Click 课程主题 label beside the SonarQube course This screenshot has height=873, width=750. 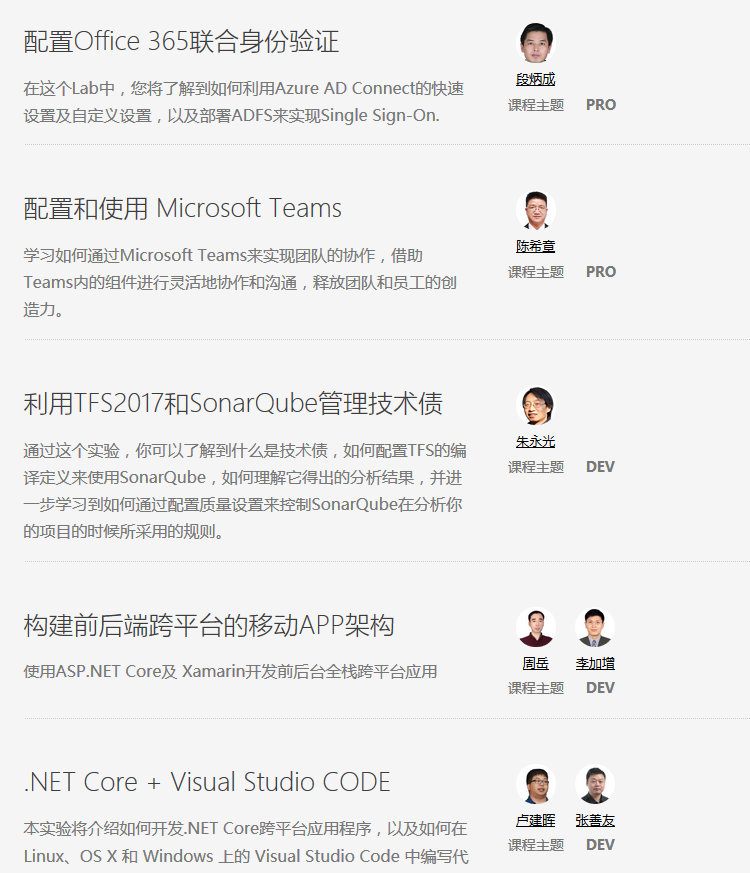(x=536, y=467)
